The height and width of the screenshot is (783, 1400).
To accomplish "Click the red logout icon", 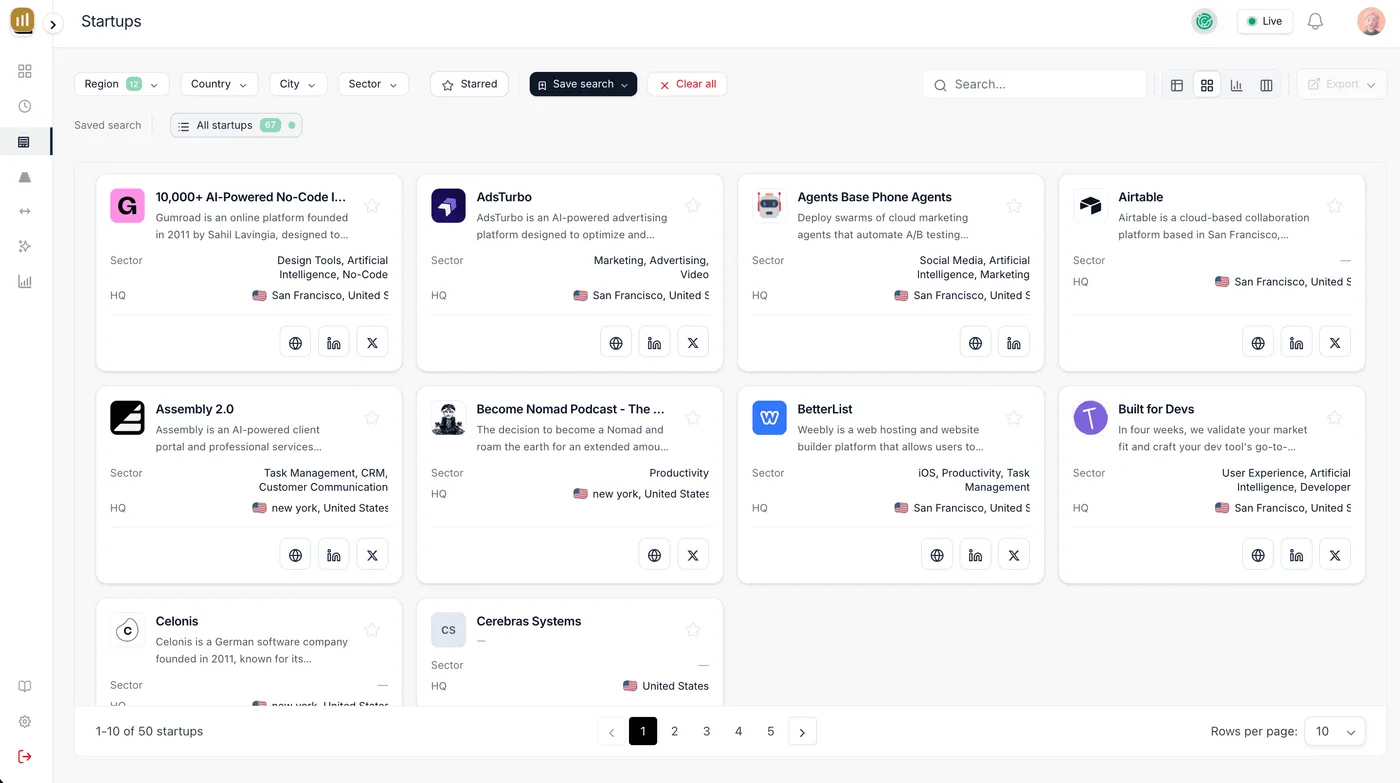I will pyautogui.click(x=25, y=756).
